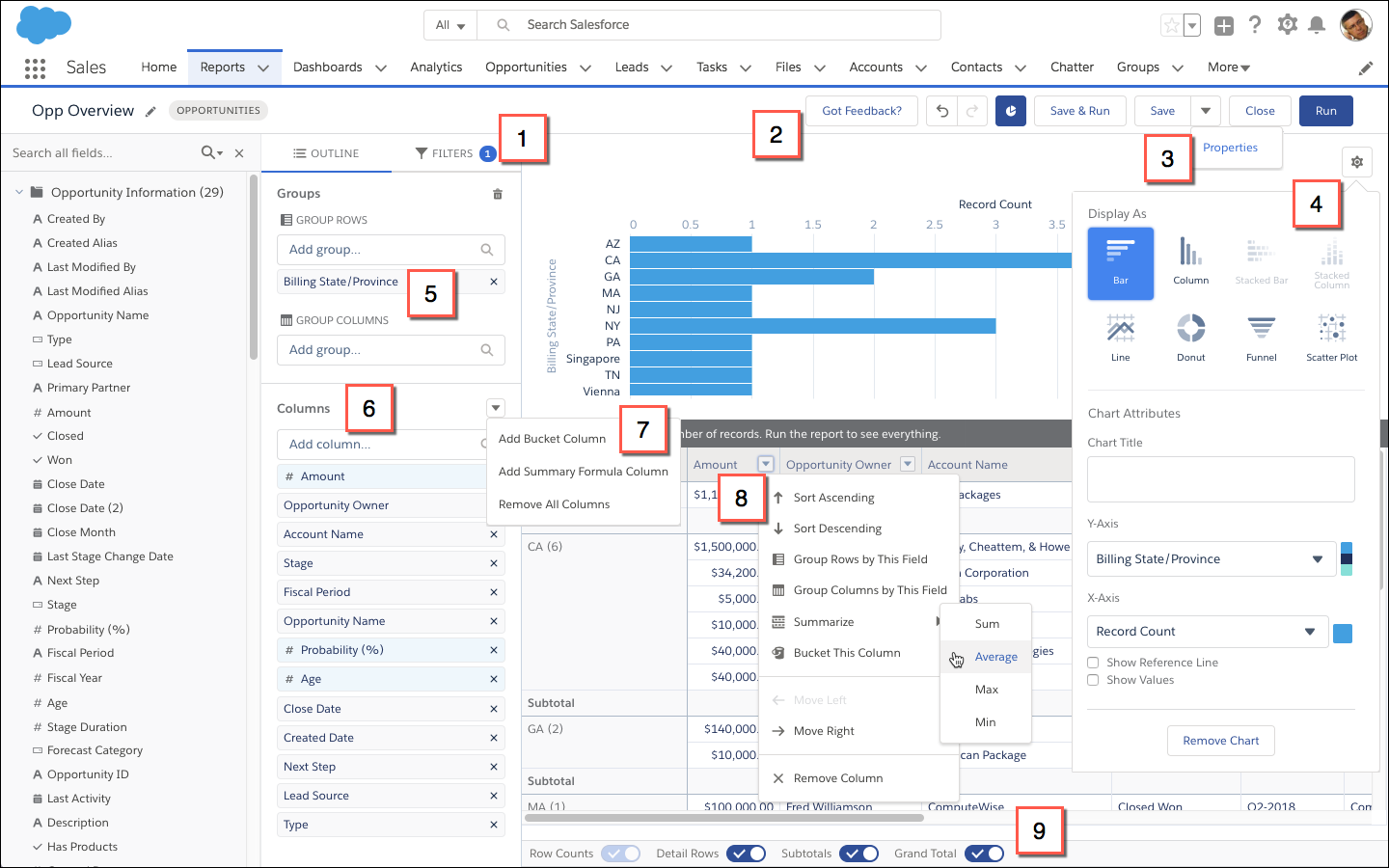Open chart settings via the gear icon

1357,162
